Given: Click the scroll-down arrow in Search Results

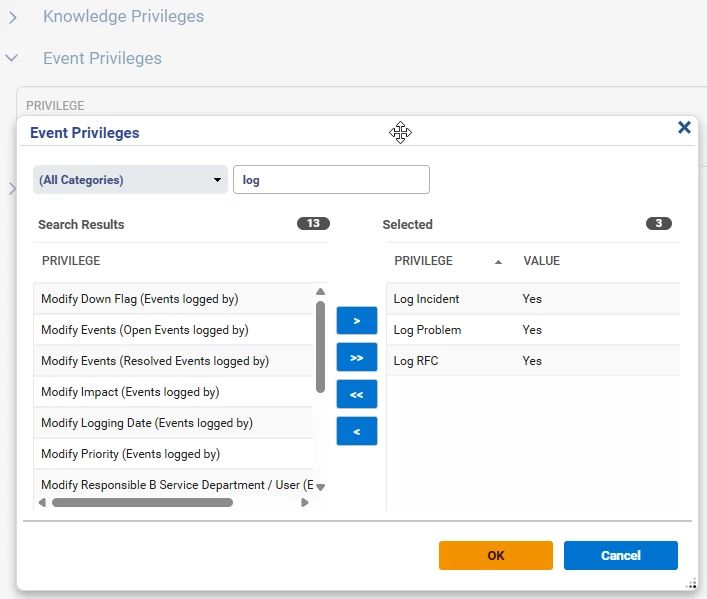Looking at the screenshot, I should [320, 486].
